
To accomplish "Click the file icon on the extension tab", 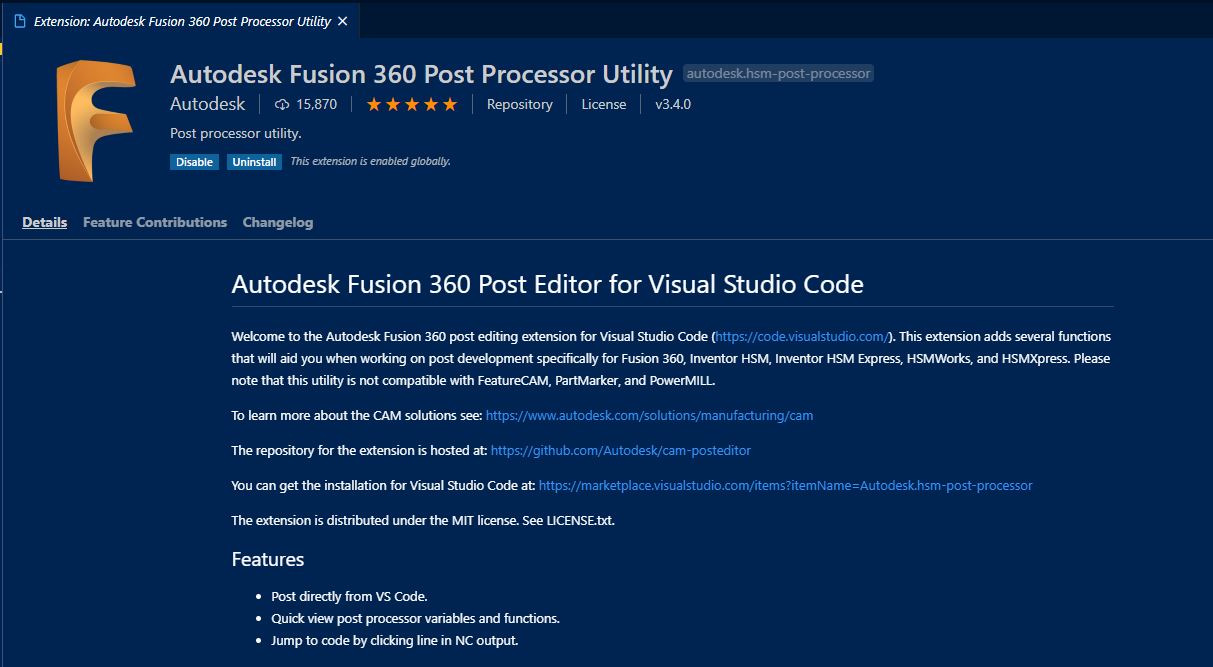I will 20,21.
